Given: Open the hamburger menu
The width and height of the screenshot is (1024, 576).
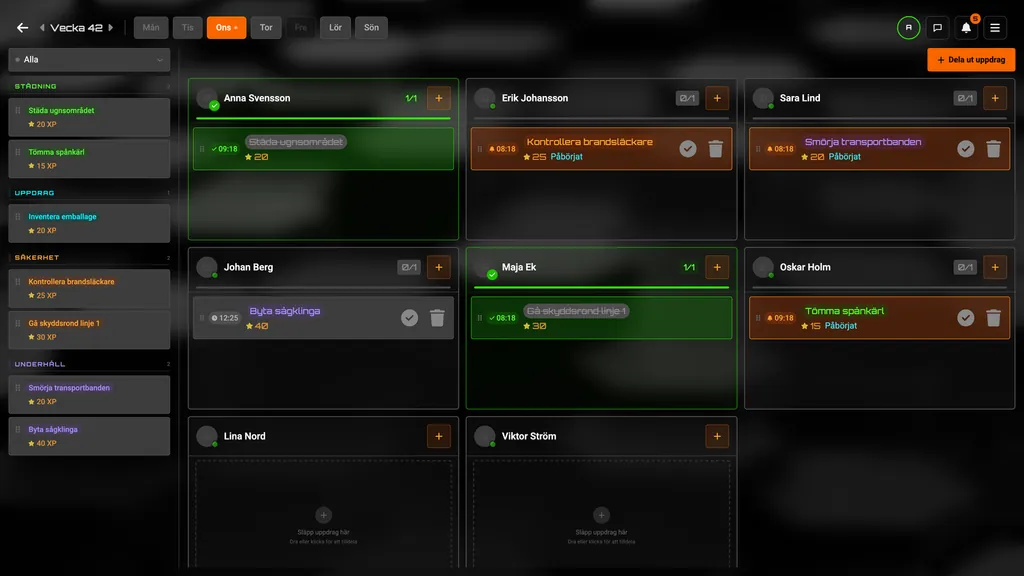Looking at the screenshot, I should (995, 27).
